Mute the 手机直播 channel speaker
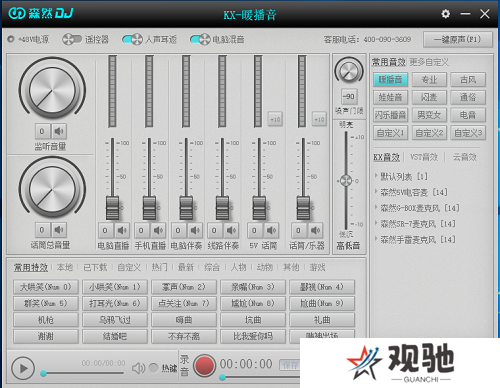The width and height of the screenshot is (500, 388). [158, 230]
